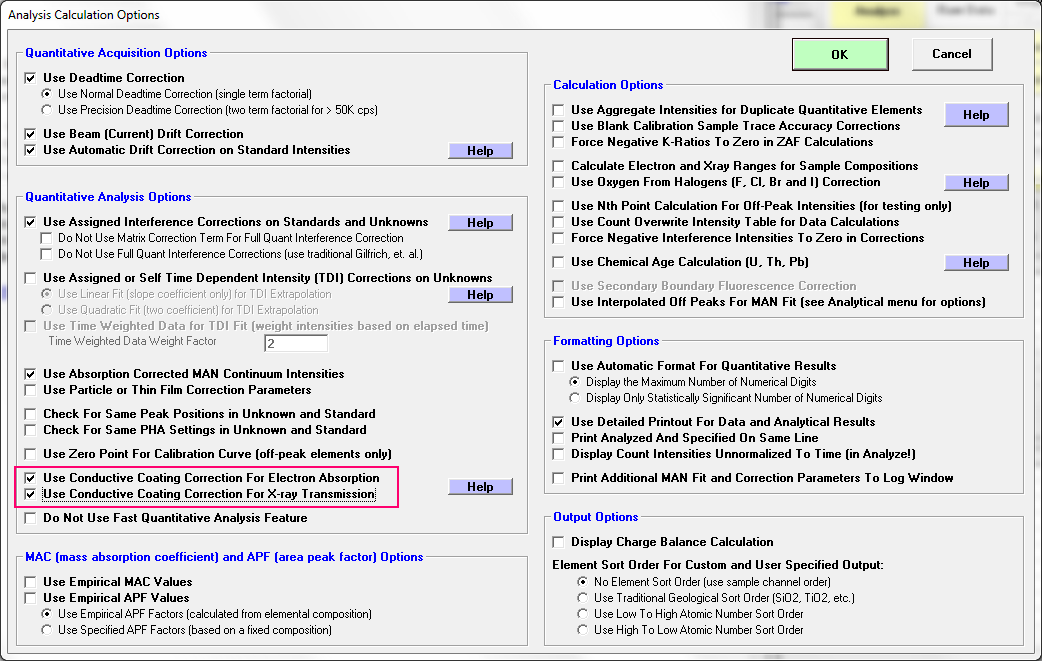Check the Use Empirical MAC Values box

point(30,582)
